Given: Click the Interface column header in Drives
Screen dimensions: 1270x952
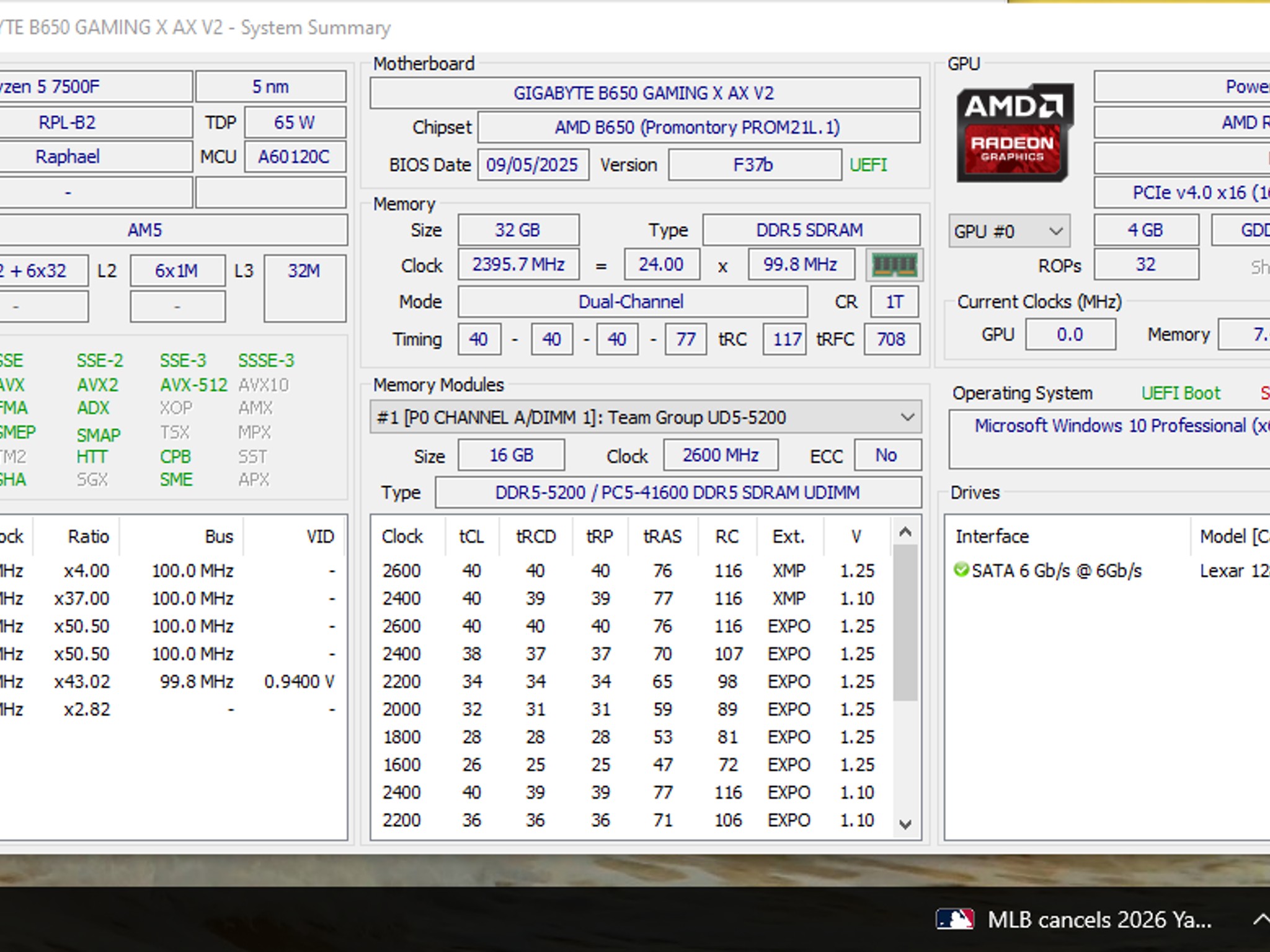Looking at the screenshot, I should coord(1068,536).
